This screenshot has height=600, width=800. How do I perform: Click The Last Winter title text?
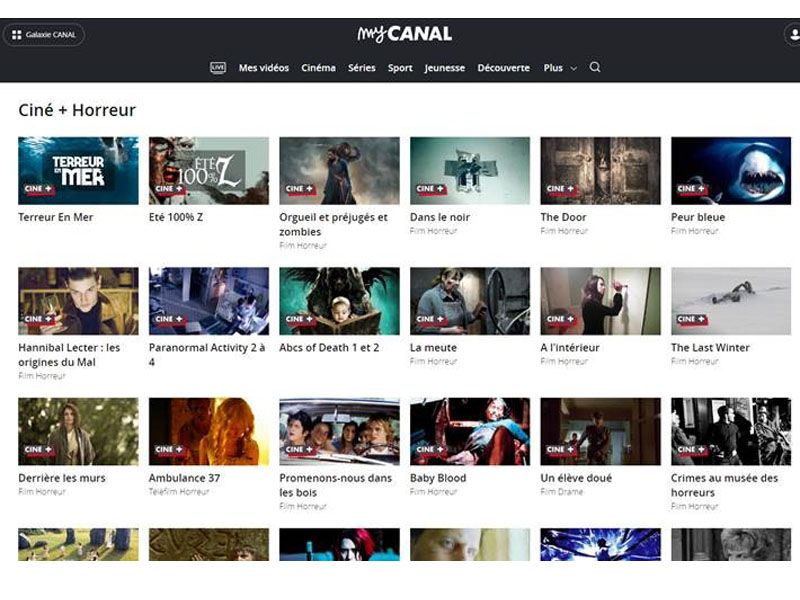(710, 348)
